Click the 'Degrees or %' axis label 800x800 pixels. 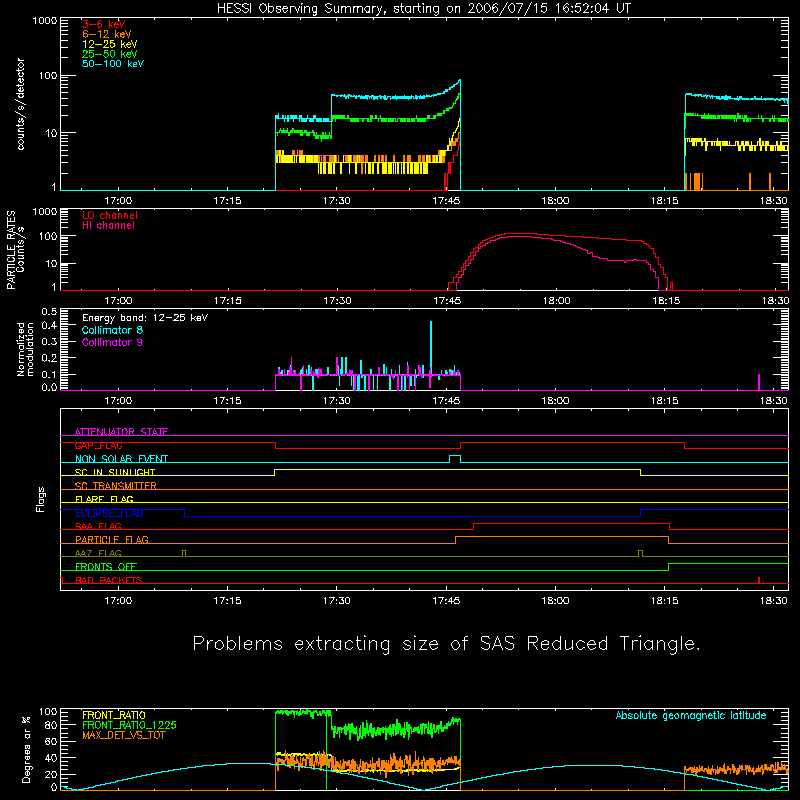point(27,749)
